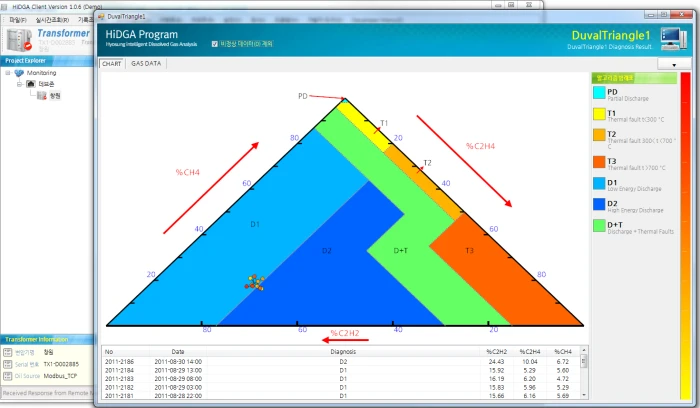Image resolution: width=700 pixels, height=408 pixels.
Task: Click the data point cluster in D1 zone
Action: pos(254,283)
